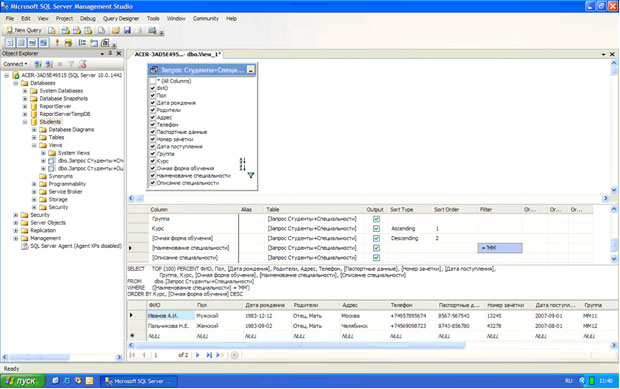Click the Add New Derived Table icon
This screenshot has height=389, width=620.
(105, 42)
